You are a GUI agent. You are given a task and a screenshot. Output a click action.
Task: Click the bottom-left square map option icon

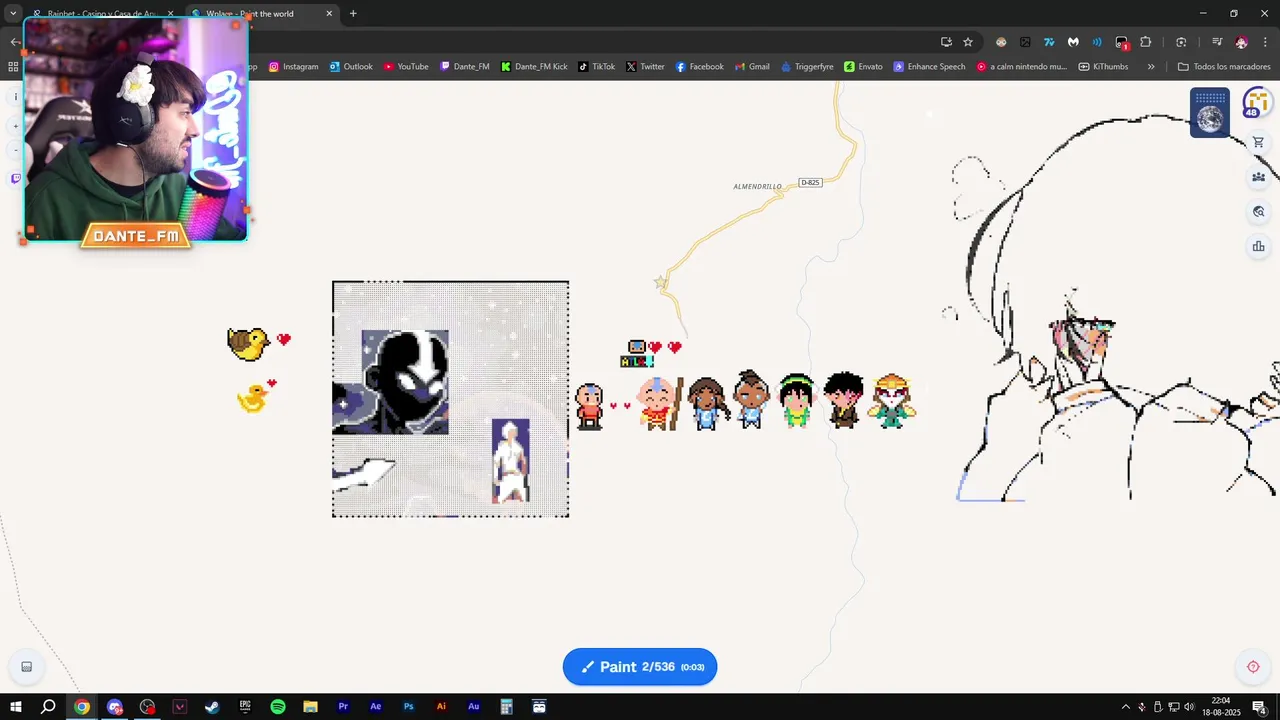tap(27, 667)
